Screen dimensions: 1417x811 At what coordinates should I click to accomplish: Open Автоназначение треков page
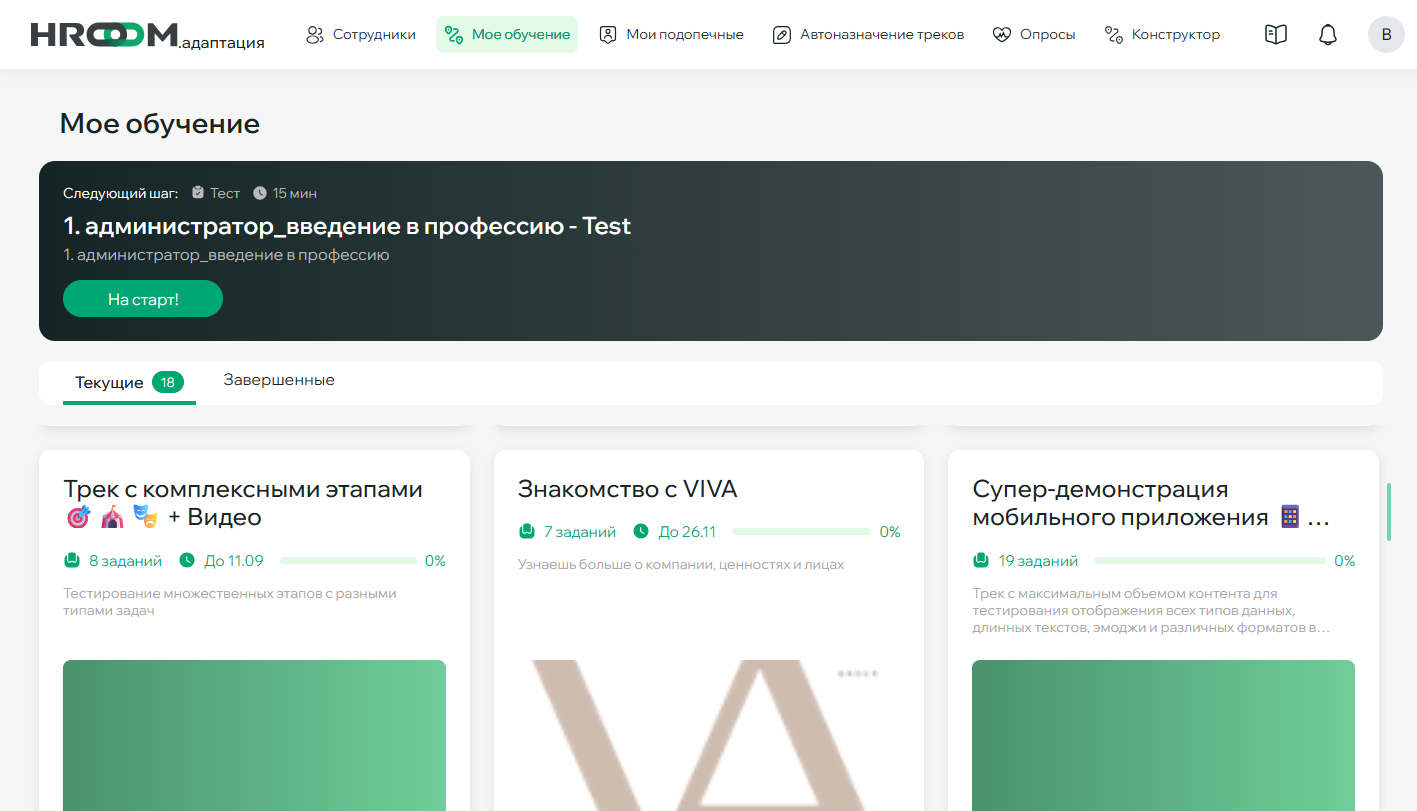click(868, 35)
